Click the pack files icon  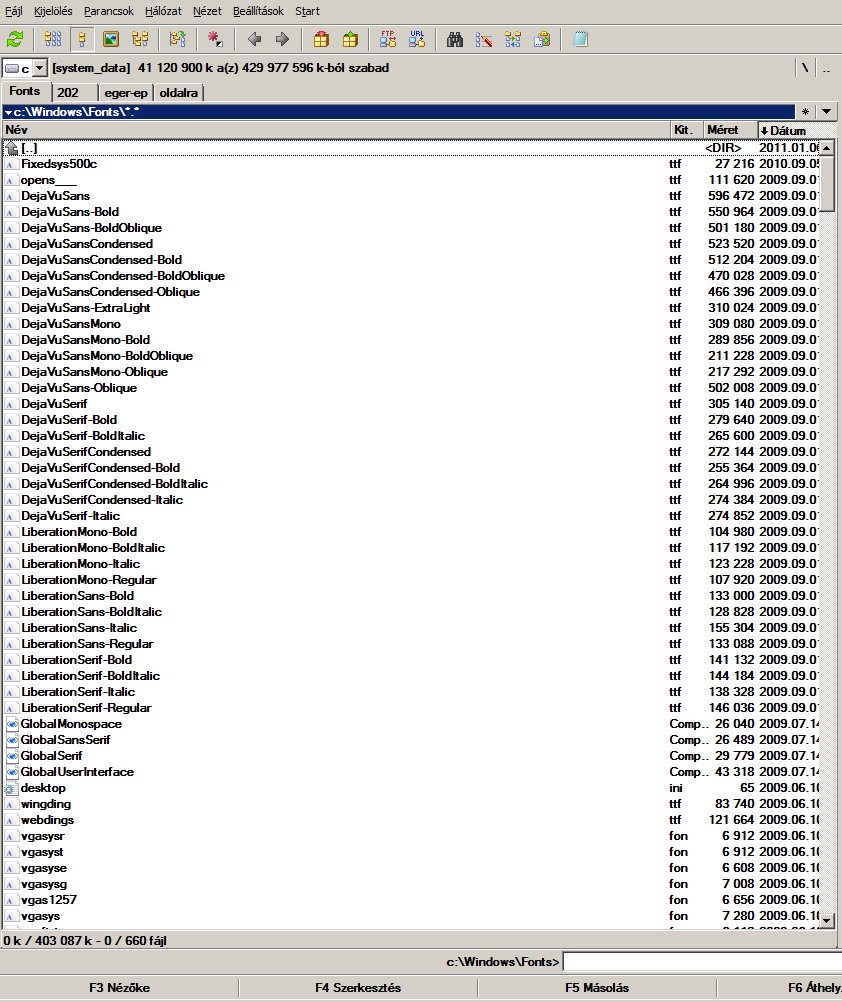tap(321, 40)
